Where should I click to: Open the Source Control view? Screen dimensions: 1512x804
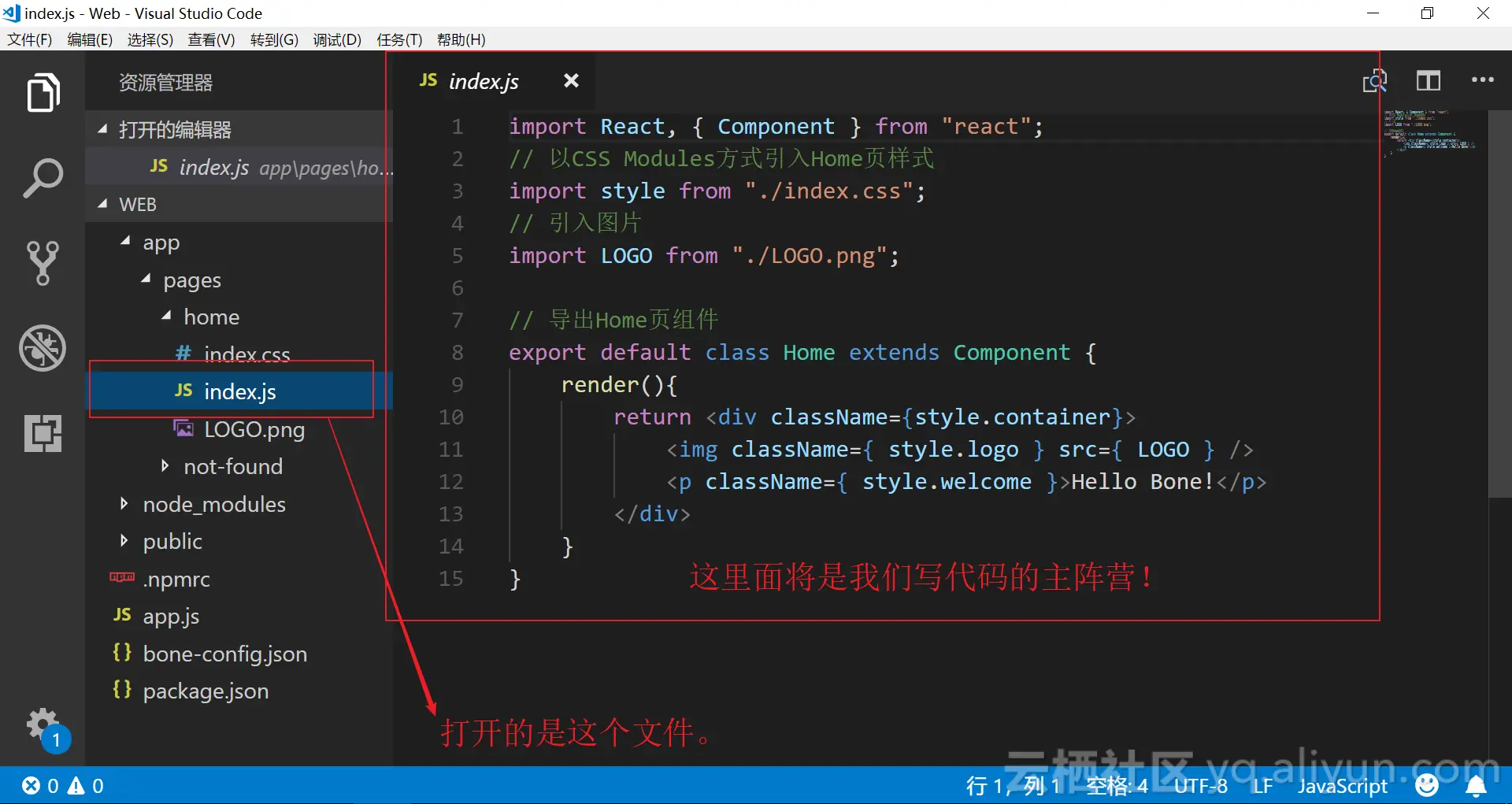pyautogui.click(x=43, y=263)
